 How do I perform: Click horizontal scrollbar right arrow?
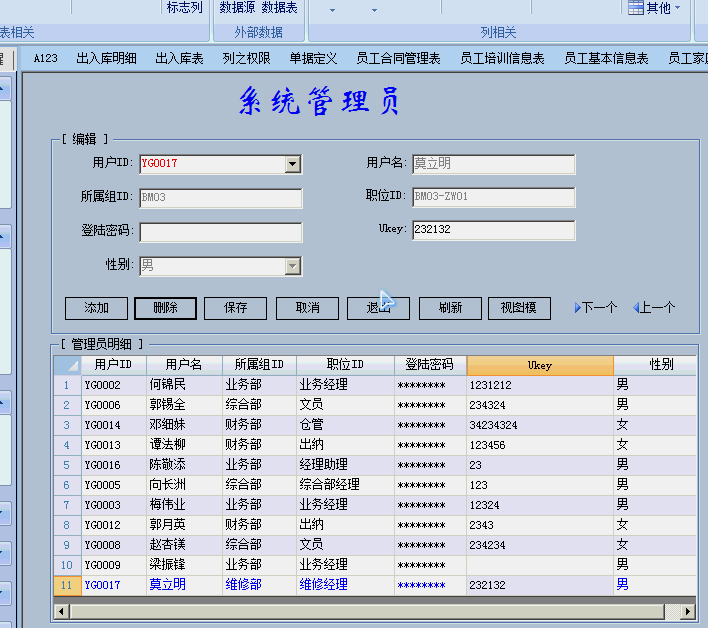688,612
